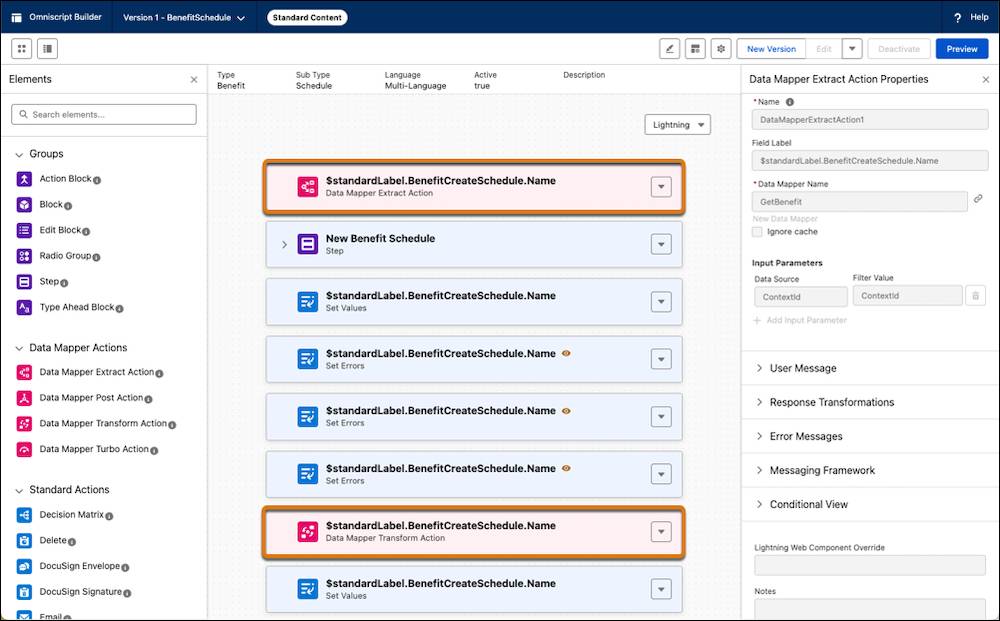Collapse the Data Mapper Actions section
1000x621 pixels.
click(19, 348)
